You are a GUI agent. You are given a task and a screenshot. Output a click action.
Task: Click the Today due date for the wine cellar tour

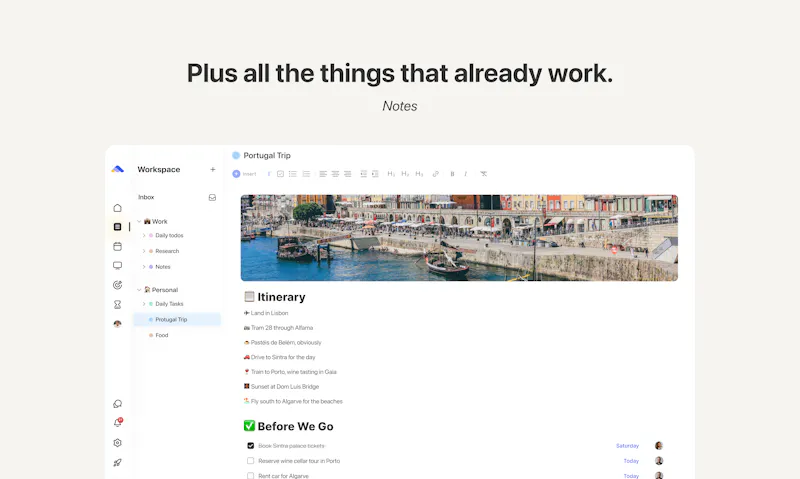[x=631, y=461]
